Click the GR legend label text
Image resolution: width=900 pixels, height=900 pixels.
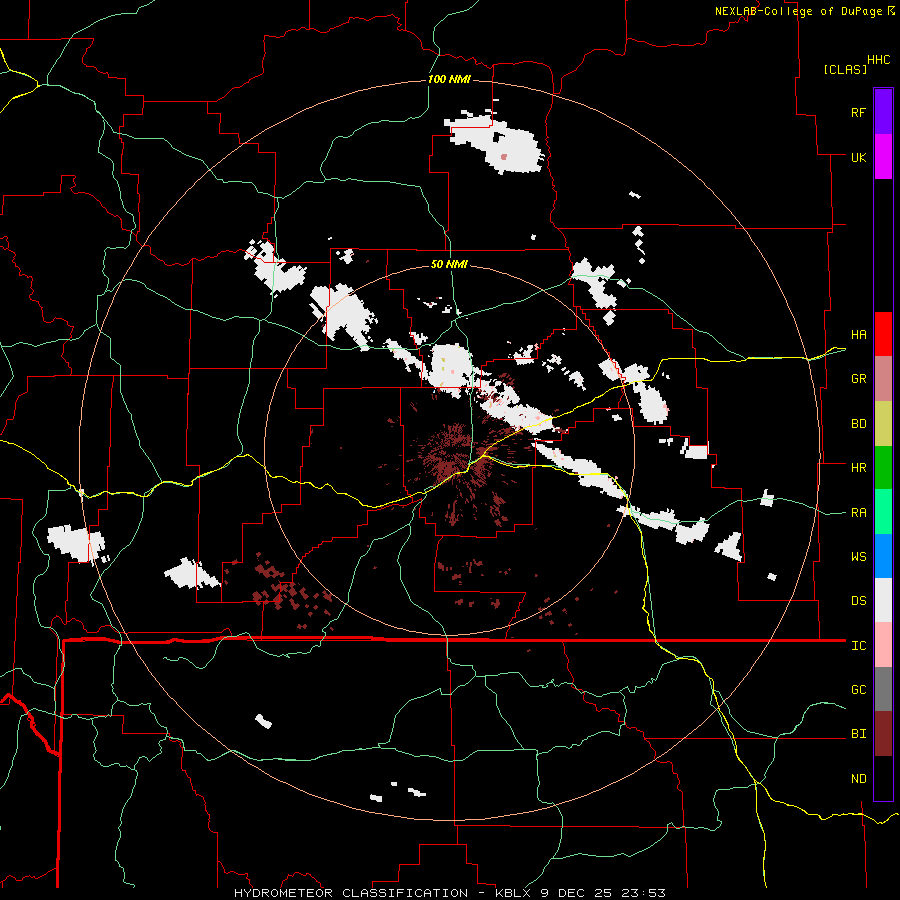[x=858, y=379]
